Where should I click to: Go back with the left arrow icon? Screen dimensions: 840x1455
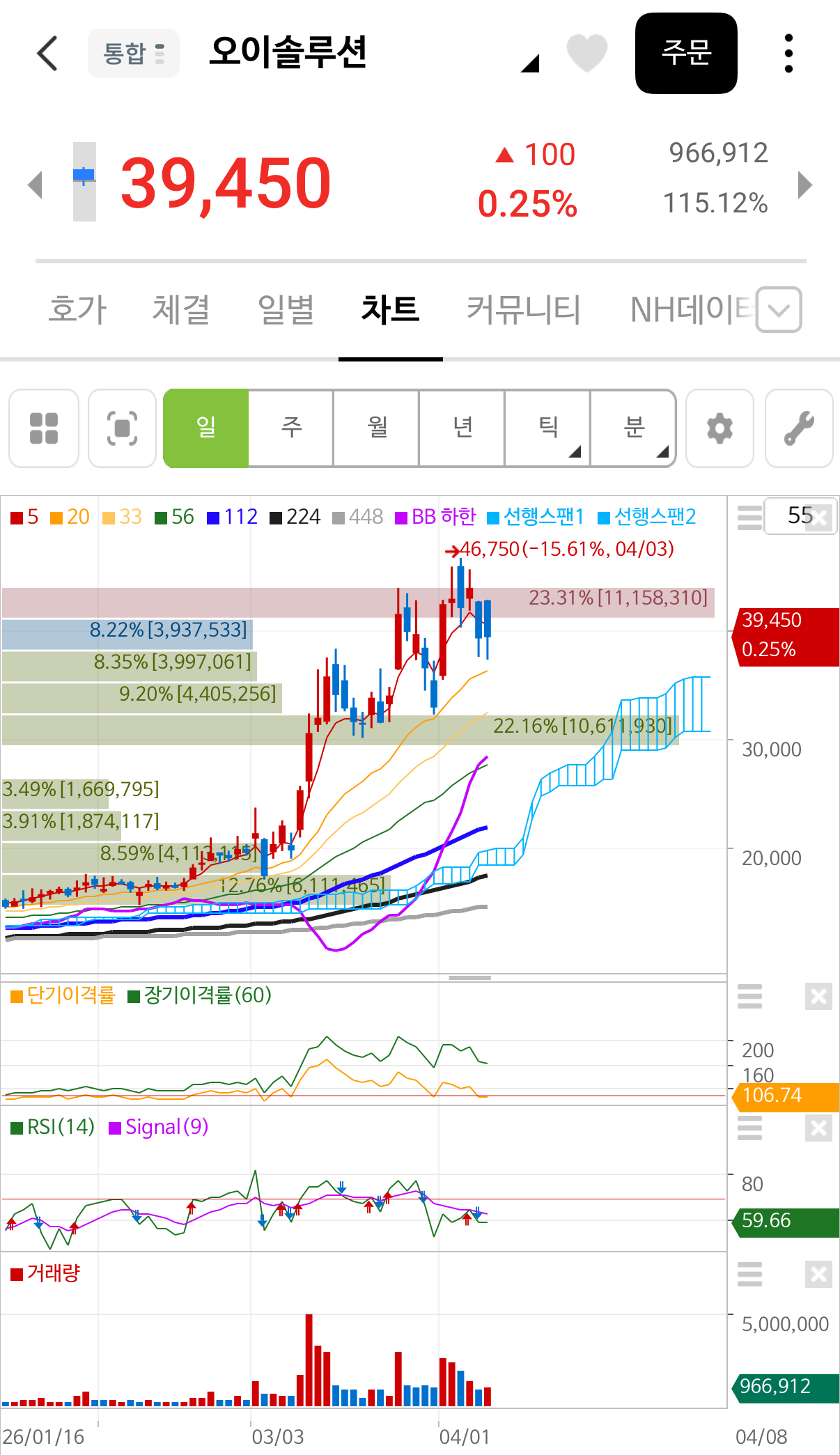[x=47, y=53]
